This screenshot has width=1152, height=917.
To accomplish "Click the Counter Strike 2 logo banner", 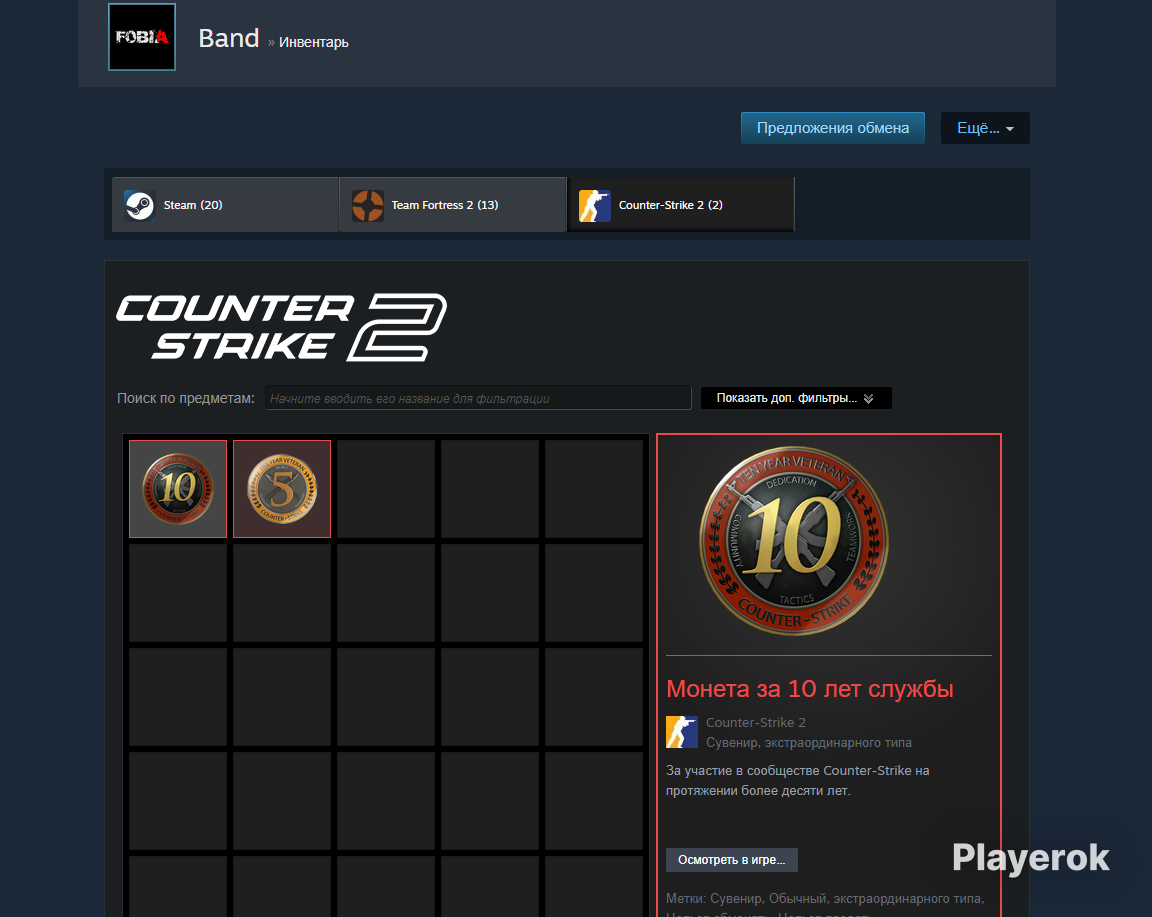I will [281, 327].
